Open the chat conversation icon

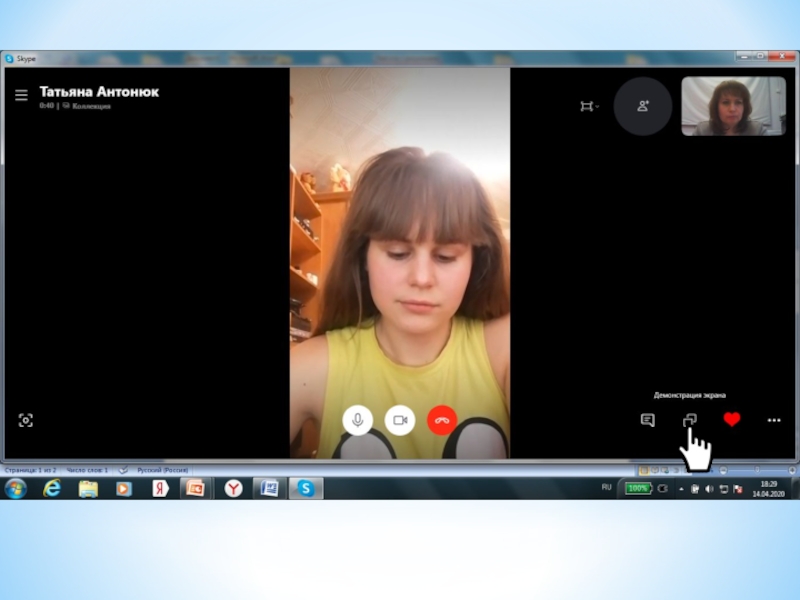[x=647, y=420]
